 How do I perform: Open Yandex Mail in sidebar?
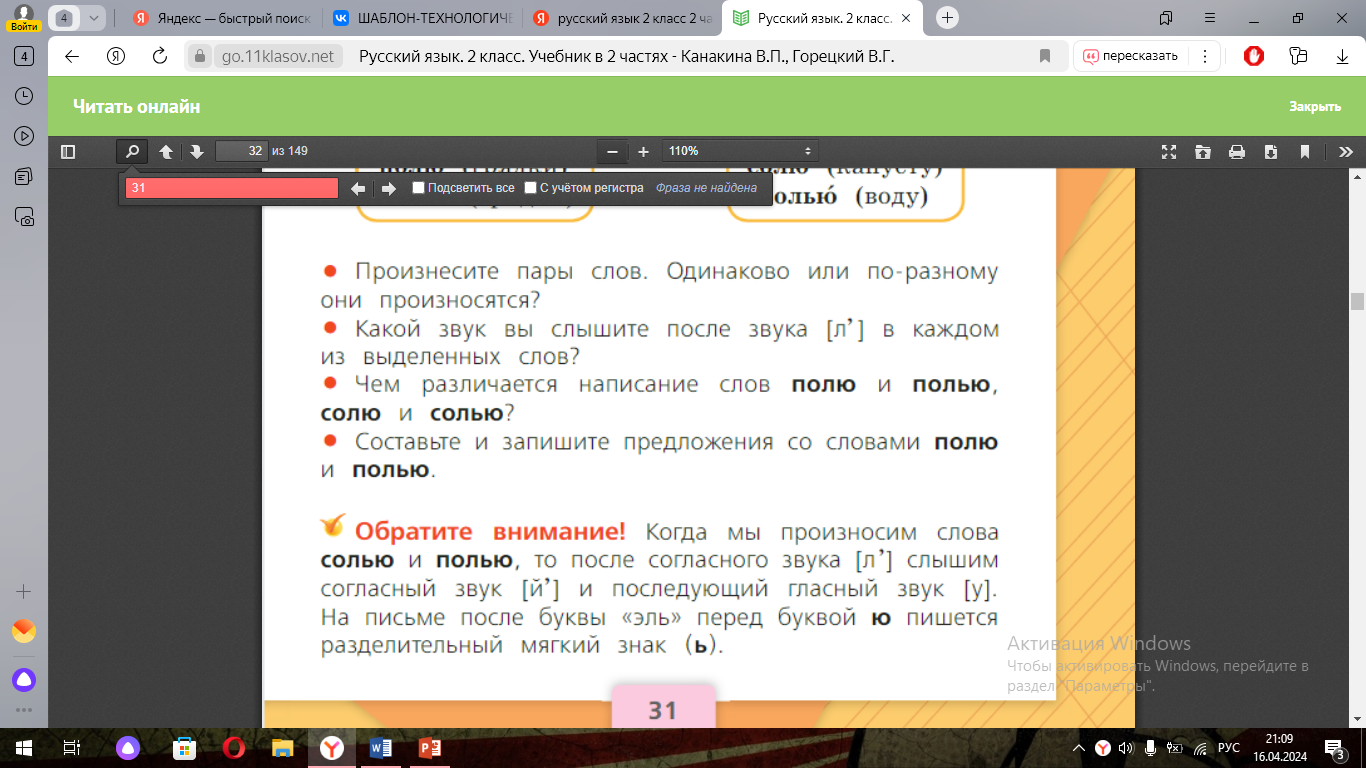point(24,632)
